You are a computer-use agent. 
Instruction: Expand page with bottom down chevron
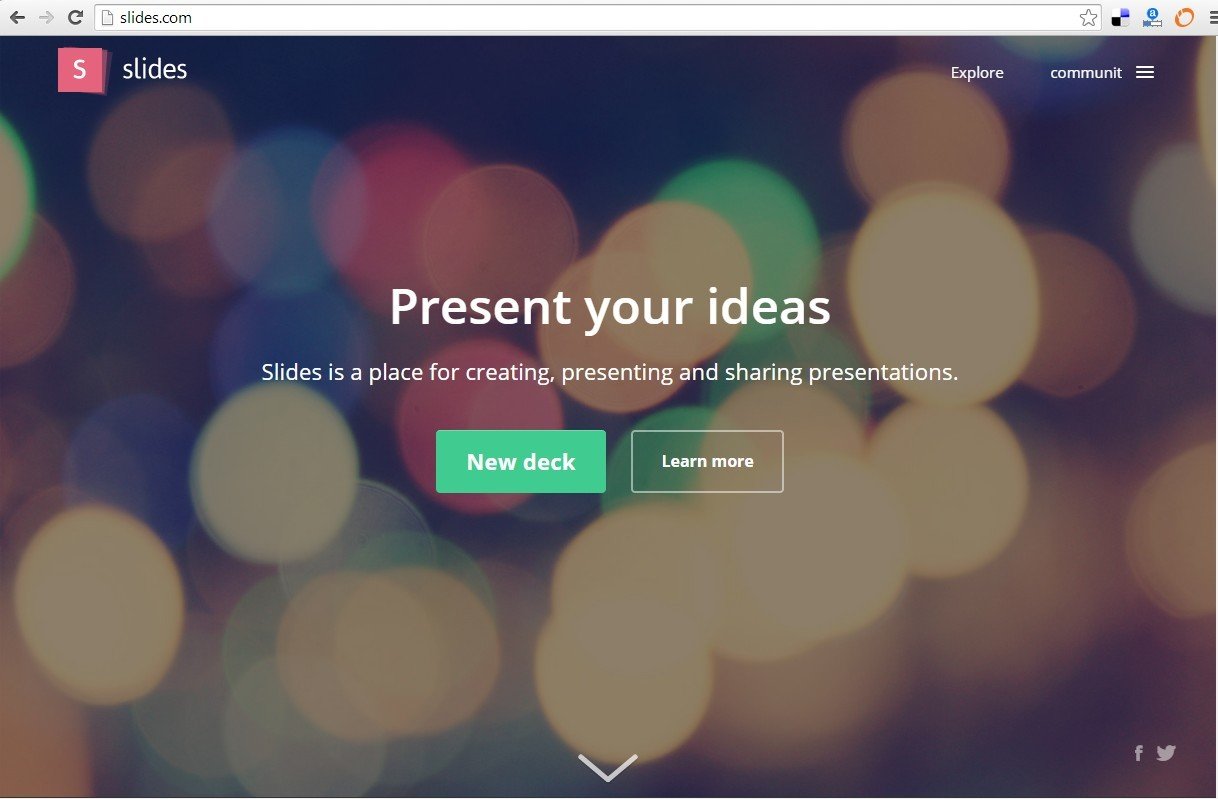(x=608, y=767)
